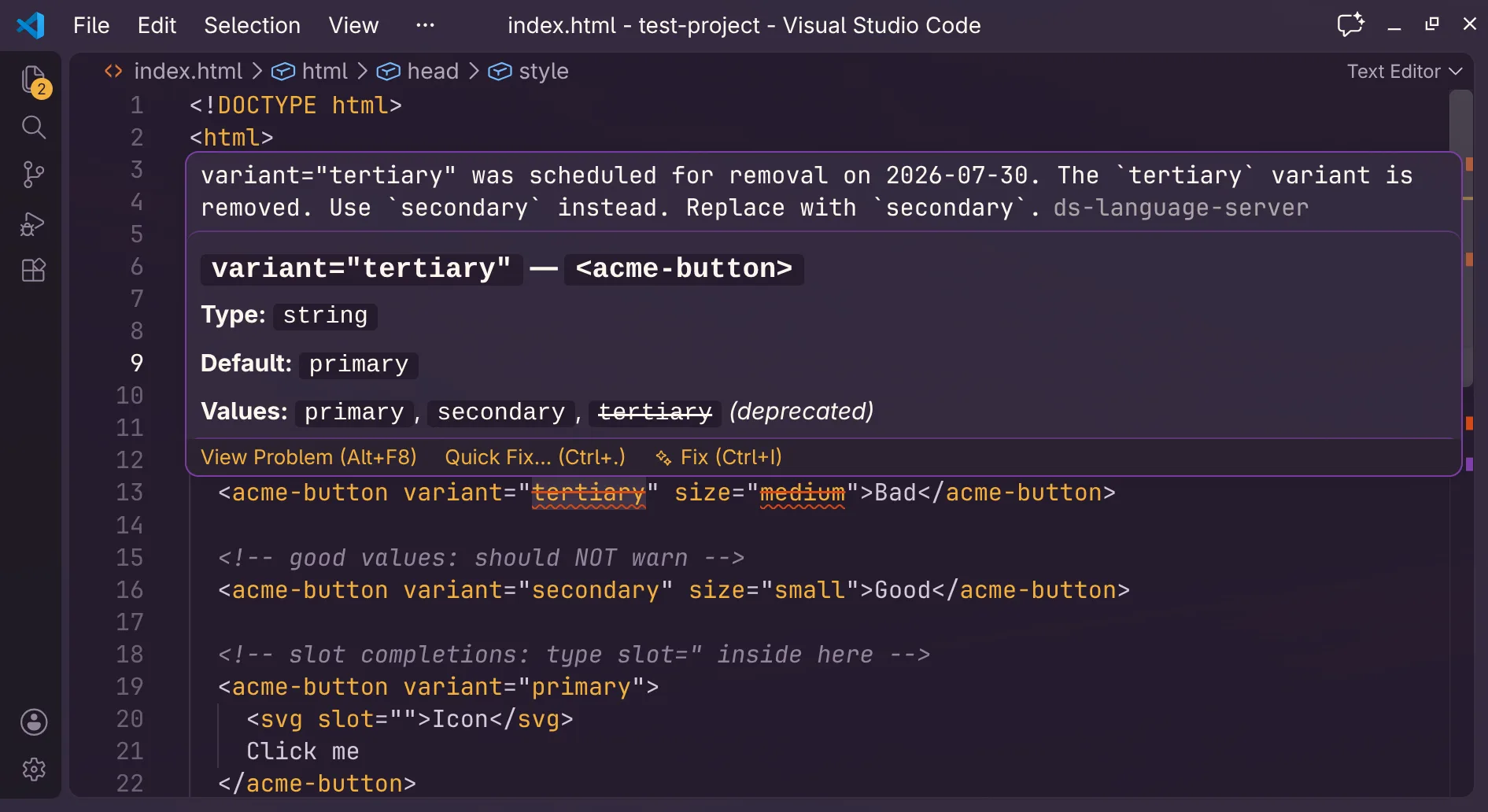Click the 'small' size value on line 16

[x=810, y=590]
